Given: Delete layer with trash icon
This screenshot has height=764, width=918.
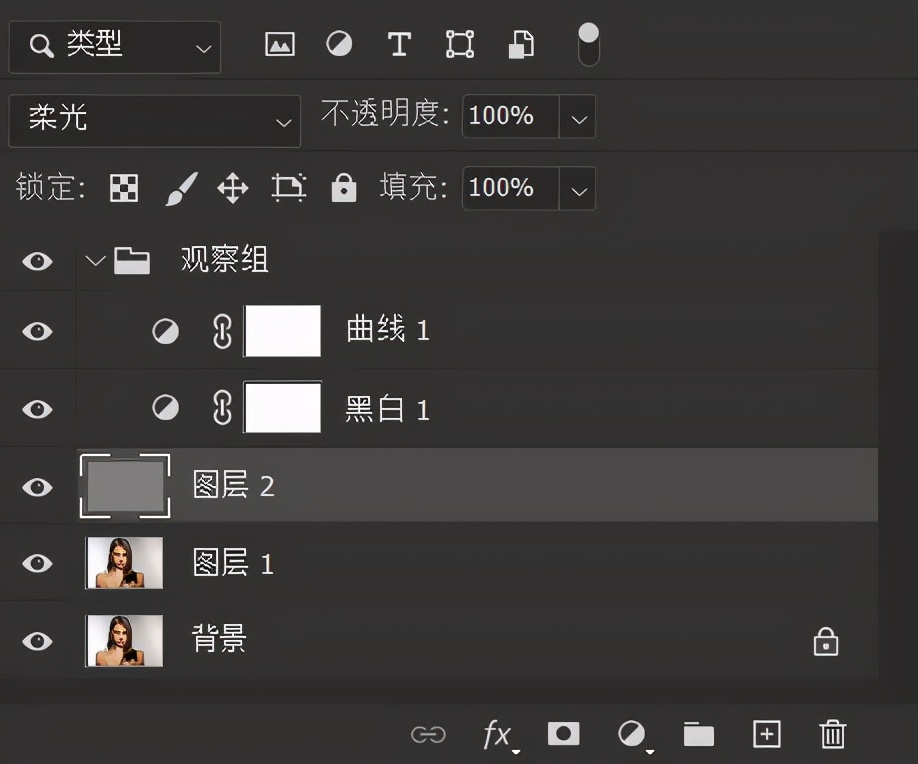Looking at the screenshot, I should [833, 734].
